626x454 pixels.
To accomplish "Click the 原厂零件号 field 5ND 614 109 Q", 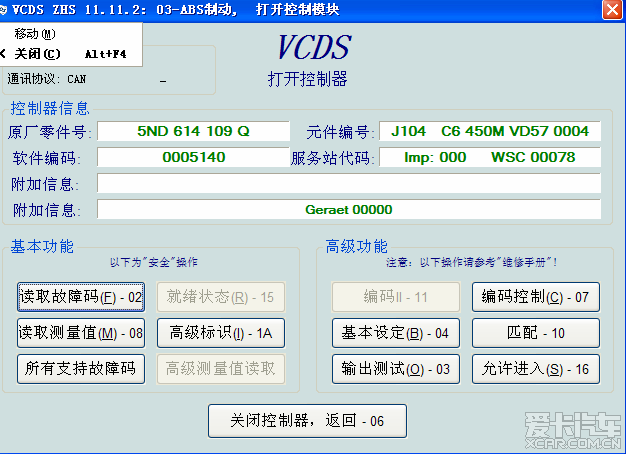I will tap(193, 131).
